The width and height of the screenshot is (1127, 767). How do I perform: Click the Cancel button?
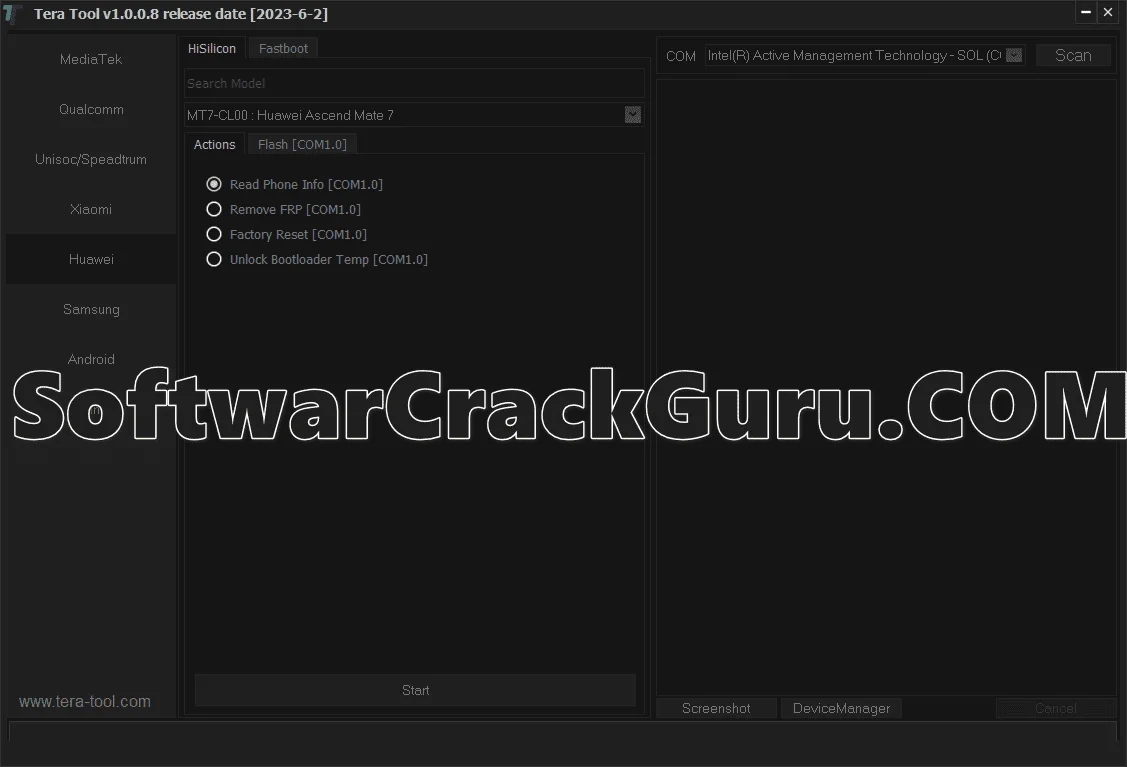[1055, 708]
